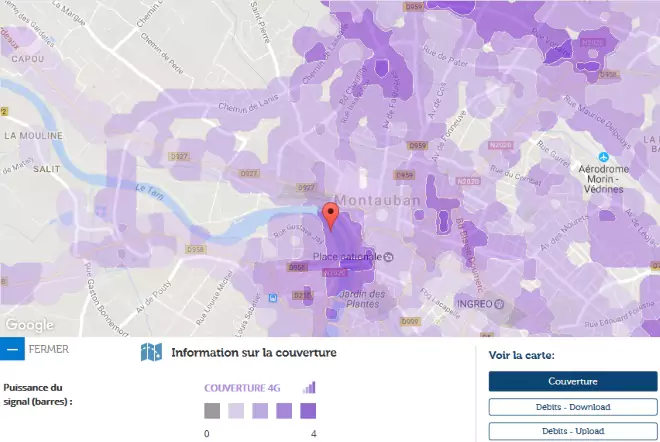Click the signal bars icon beside Couverture 4G
660x442 pixels.
coord(309,388)
